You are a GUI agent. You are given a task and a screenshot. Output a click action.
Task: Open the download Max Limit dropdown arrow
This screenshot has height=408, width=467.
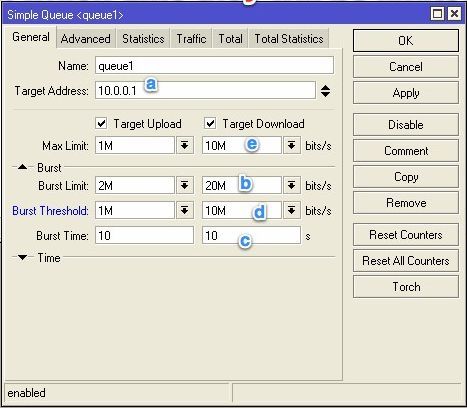click(292, 145)
